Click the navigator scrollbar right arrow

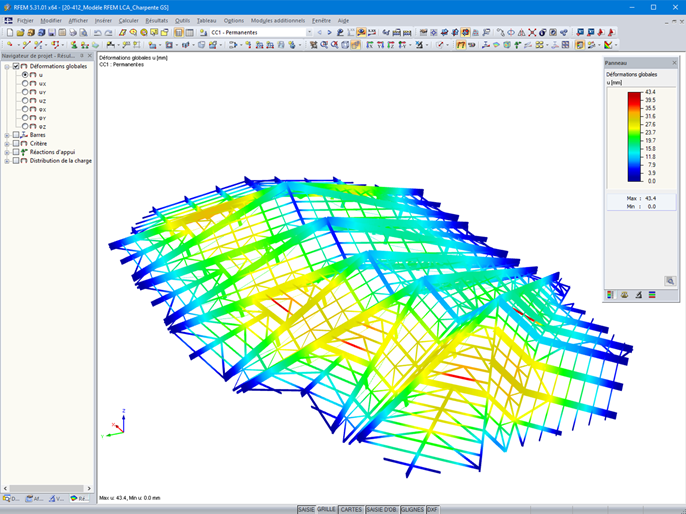click(89, 488)
